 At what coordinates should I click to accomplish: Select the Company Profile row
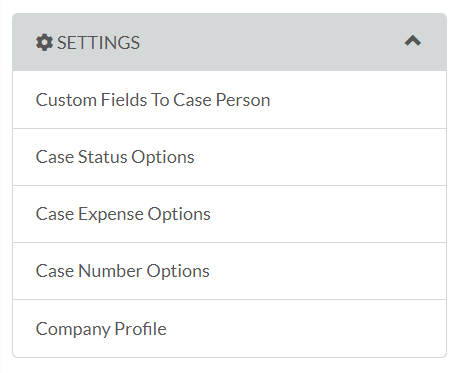coord(229,329)
